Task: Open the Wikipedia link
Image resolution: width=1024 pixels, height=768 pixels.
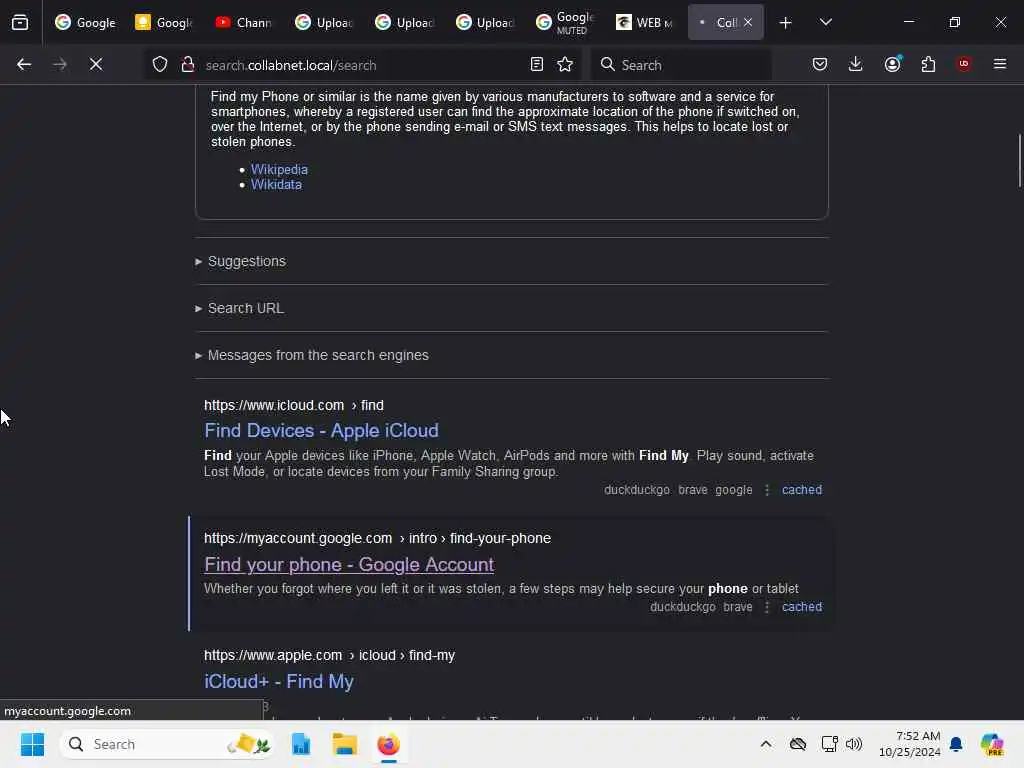Action: pyautogui.click(x=280, y=169)
